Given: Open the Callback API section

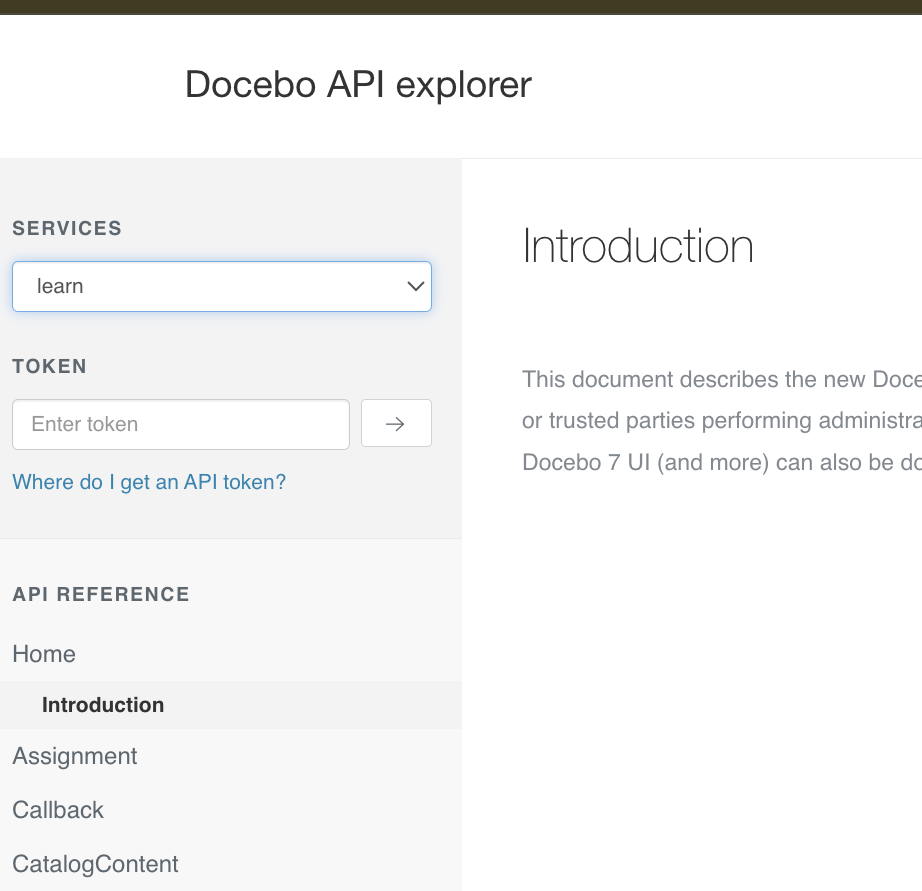Looking at the screenshot, I should (58, 810).
